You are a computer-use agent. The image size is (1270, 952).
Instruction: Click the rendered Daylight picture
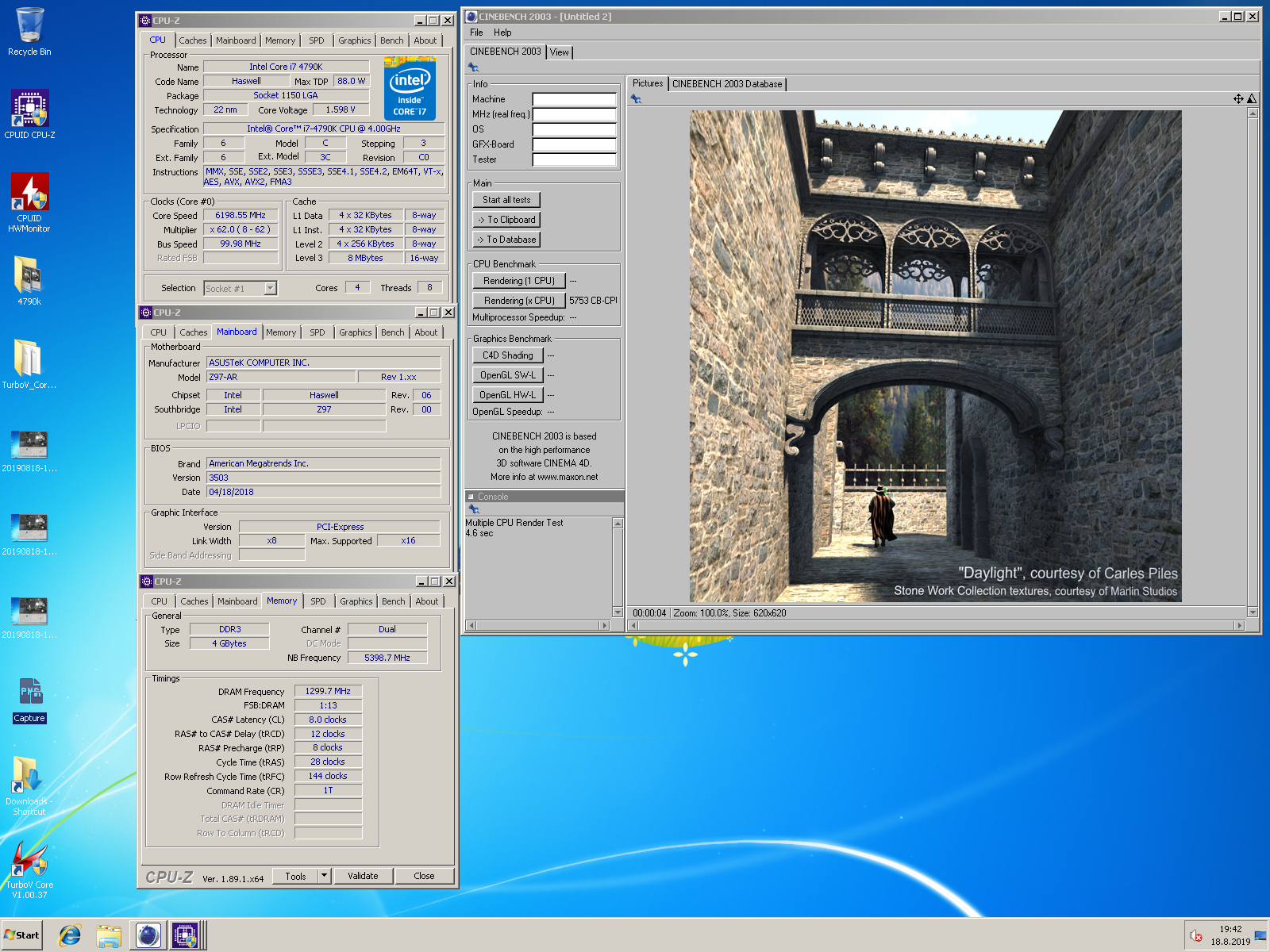(936, 356)
